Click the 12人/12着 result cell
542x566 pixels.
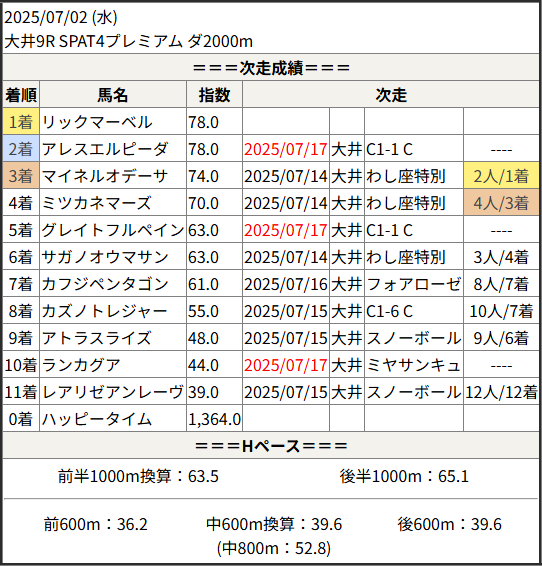501,392
